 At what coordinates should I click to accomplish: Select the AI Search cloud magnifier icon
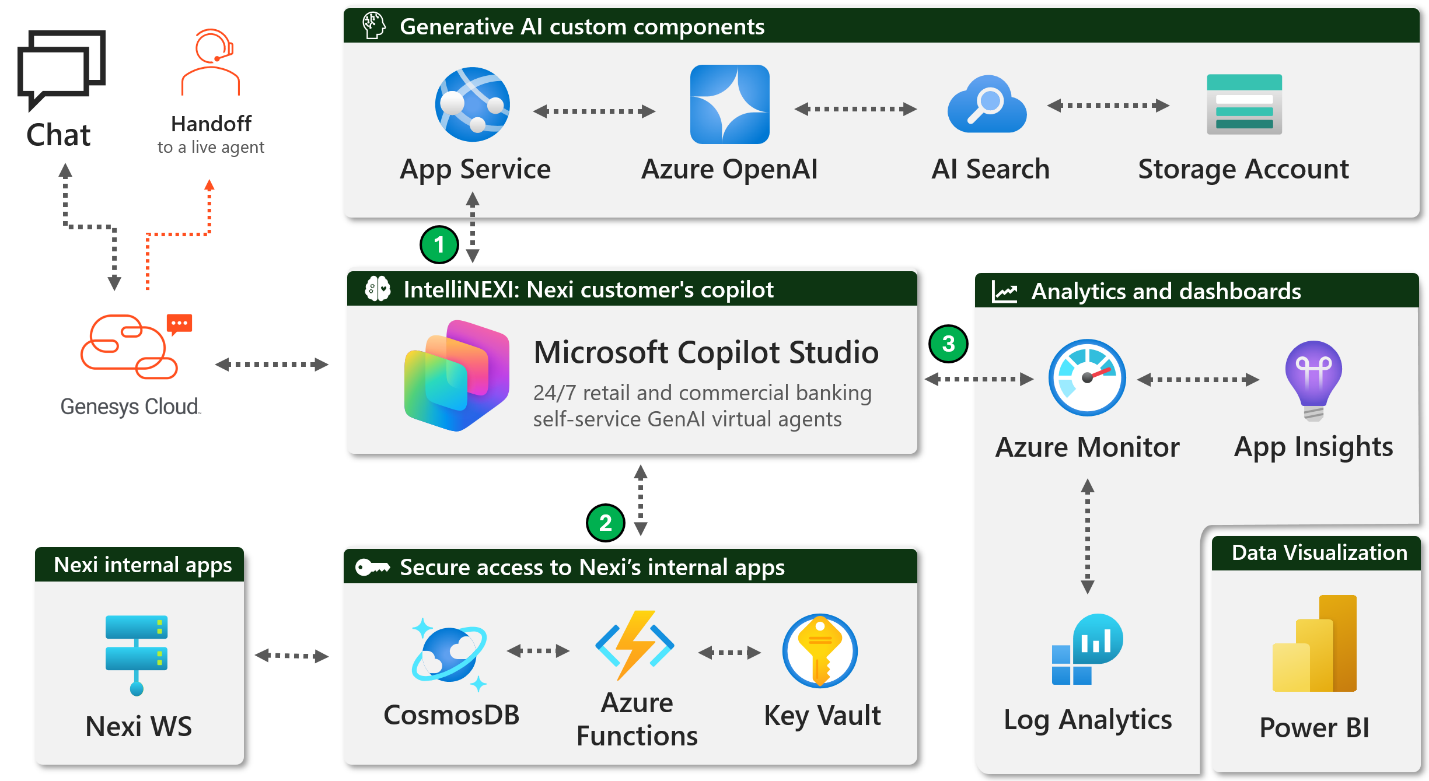(x=988, y=105)
